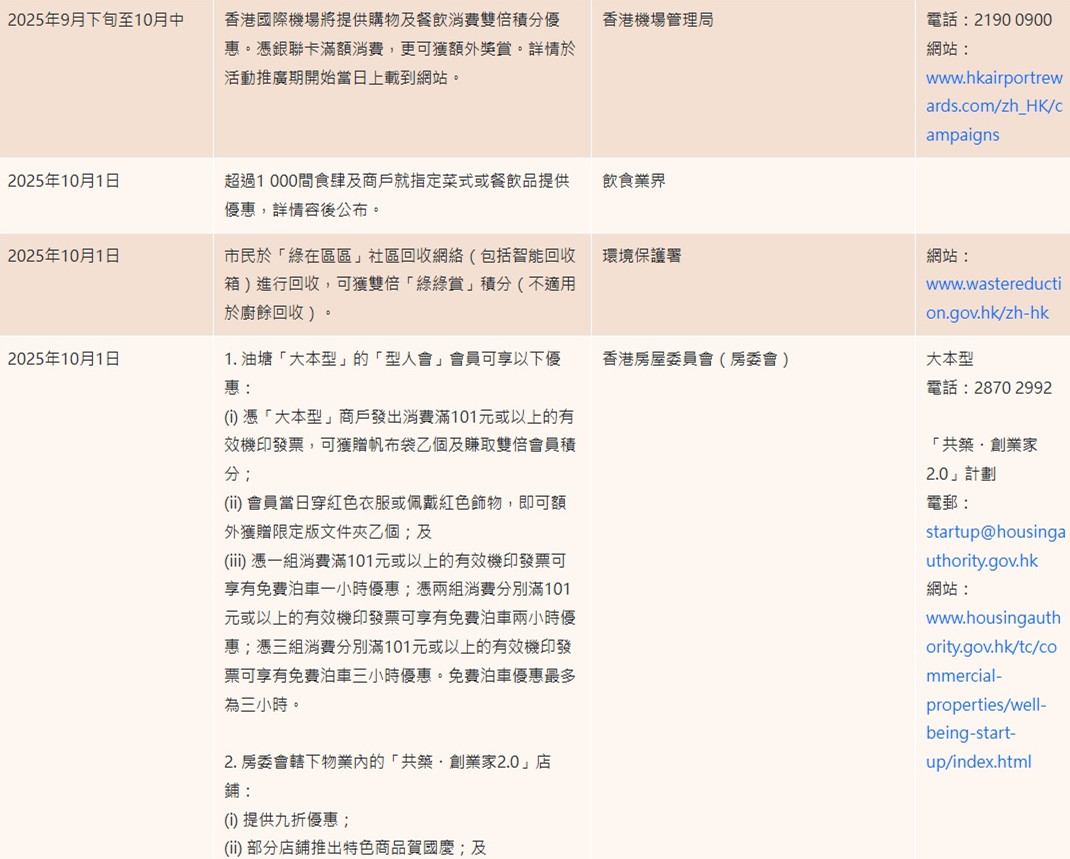Open the housingauthority.gov.hk well-being-start-up link
1070x859 pixels.
click(x=992, y=690)
